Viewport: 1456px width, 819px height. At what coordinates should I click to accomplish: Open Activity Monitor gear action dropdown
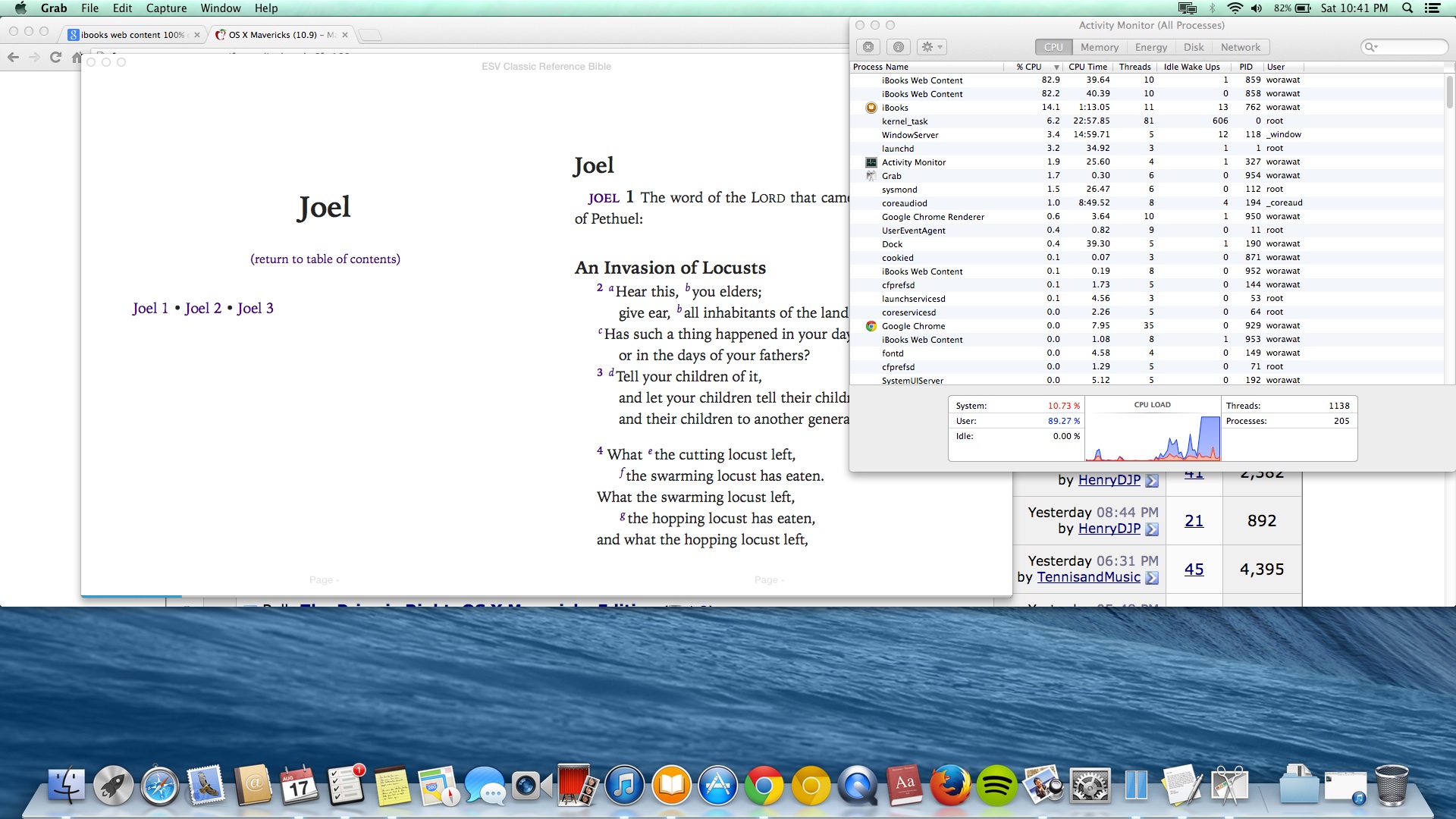[931, 47]
